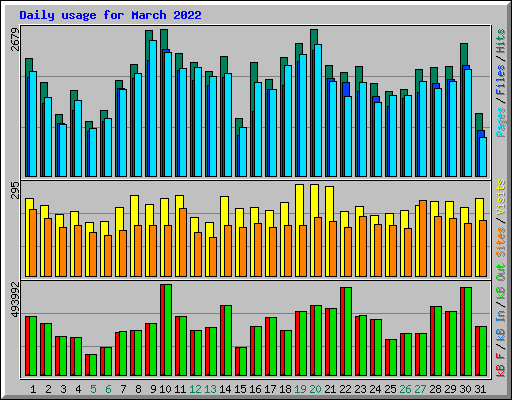Click day 2 on the x-axis
This screenshot has height=400, width=512.
(48, 389)
